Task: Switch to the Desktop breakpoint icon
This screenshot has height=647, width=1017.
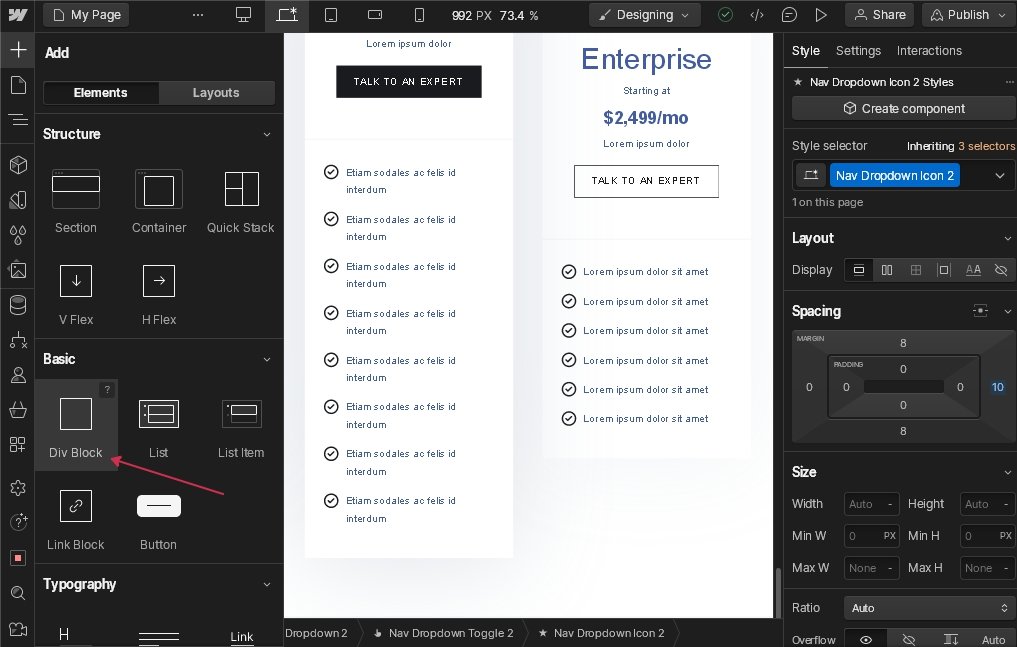Action: (x=243, y=15)
